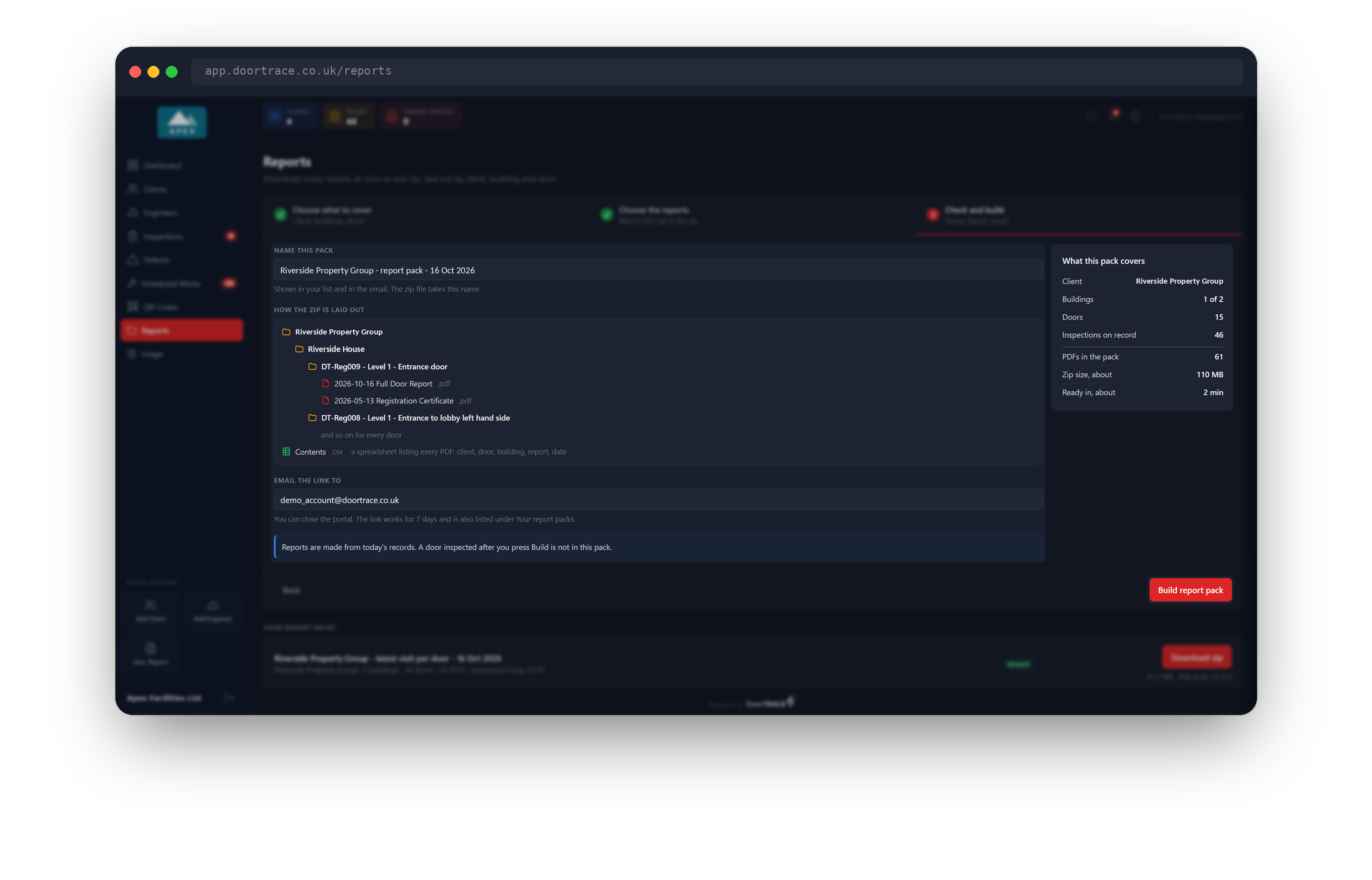Screen dimensions: 1372x880
Task: Click the '110 MB' zip size value
Action: 1210,374
